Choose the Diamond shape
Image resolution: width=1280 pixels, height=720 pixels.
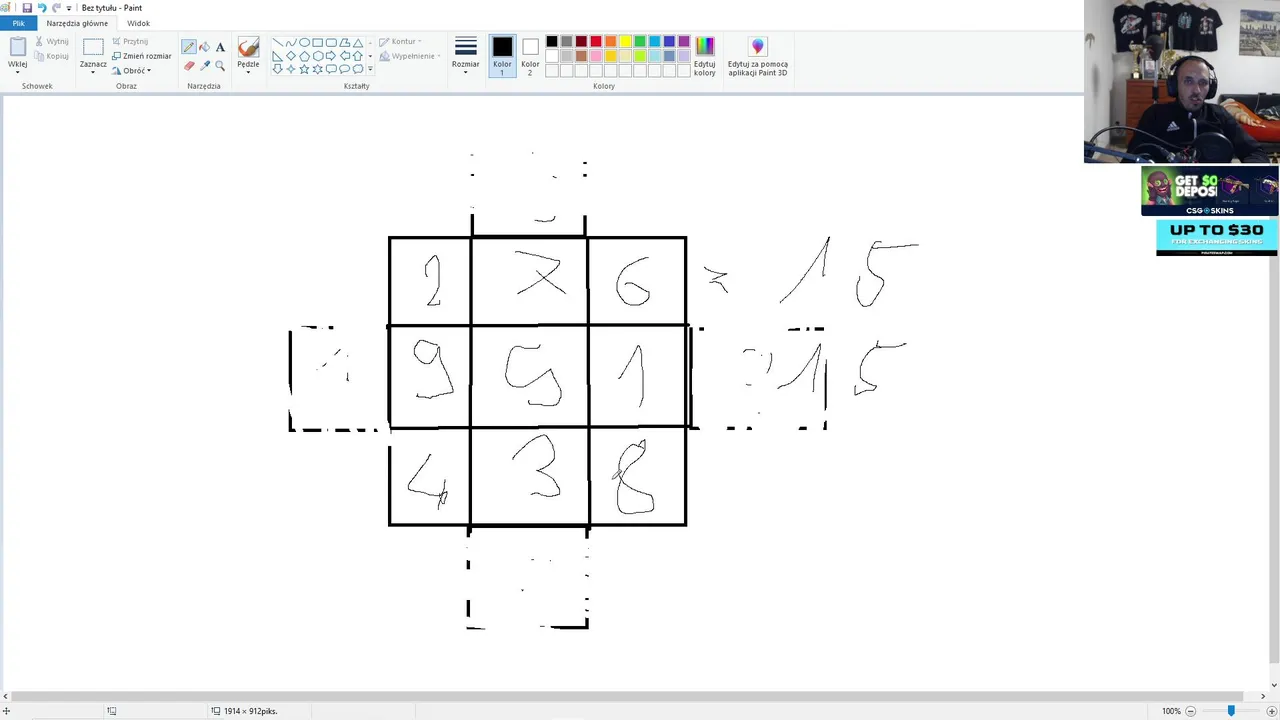pos(291,56)
